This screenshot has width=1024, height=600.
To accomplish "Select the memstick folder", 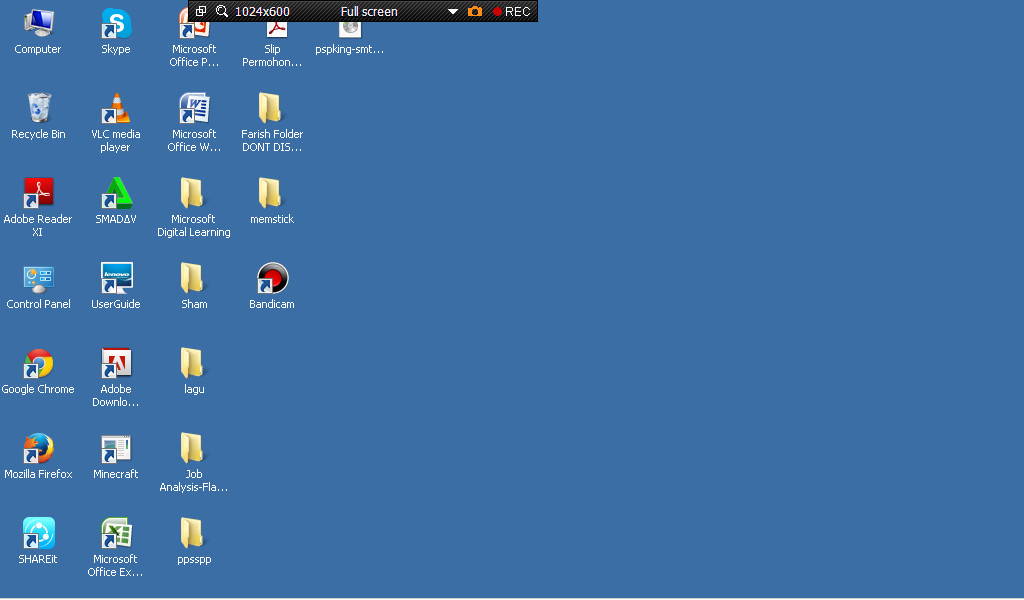I will [x=271, y=193].
